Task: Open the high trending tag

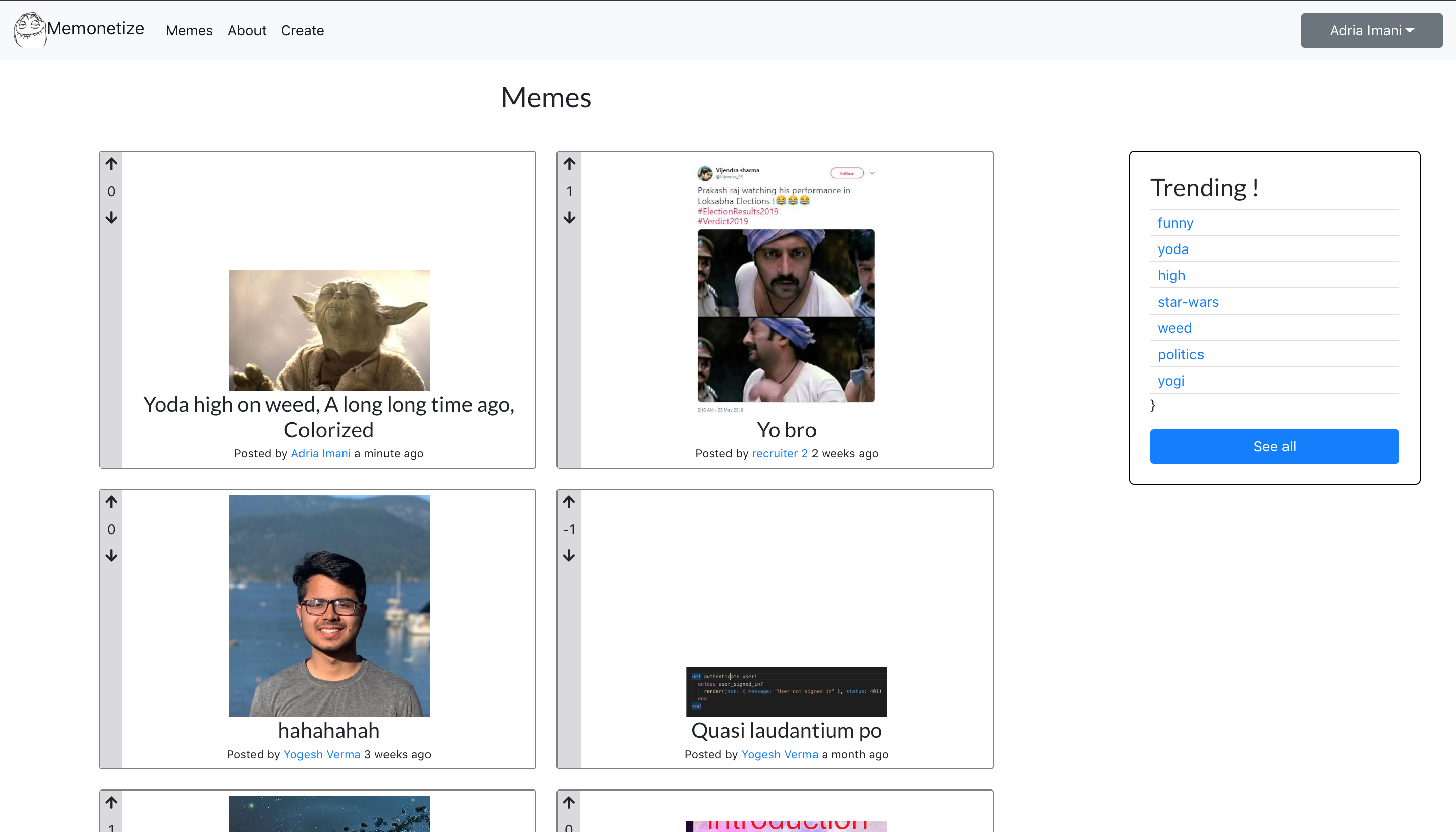Action: point(1171,275)
